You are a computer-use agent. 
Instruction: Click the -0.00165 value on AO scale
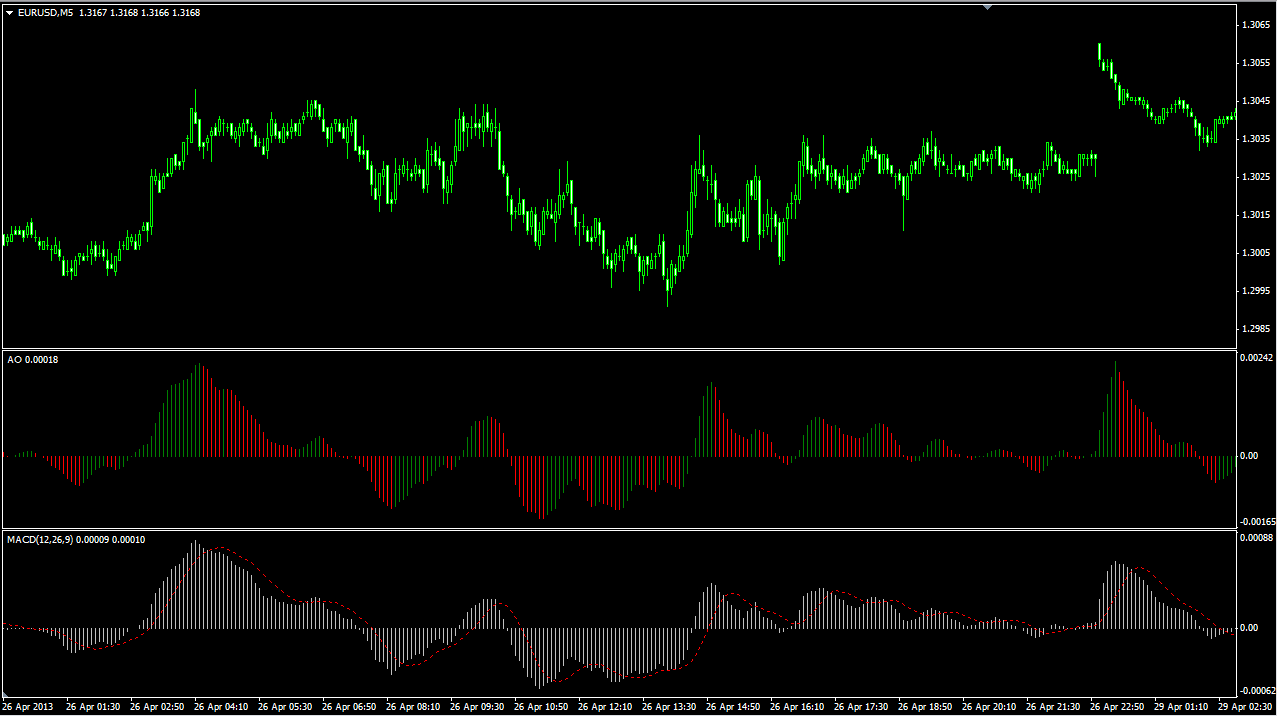coord(1256,522)
